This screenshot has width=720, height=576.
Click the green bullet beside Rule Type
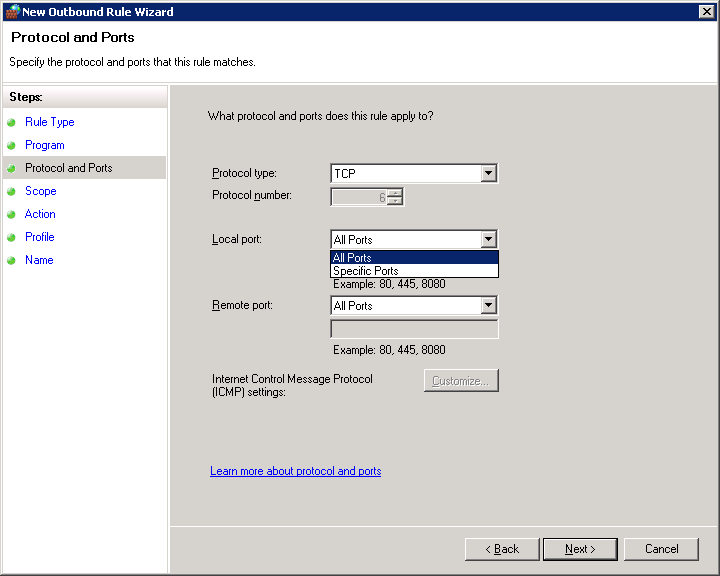[x=11, y=122]
